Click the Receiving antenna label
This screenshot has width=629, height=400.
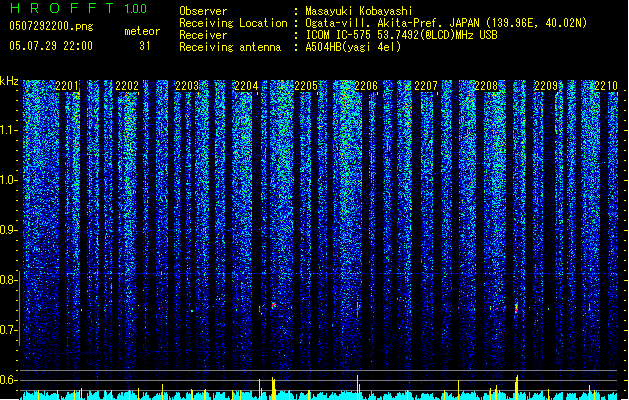(x=230, y=47)
